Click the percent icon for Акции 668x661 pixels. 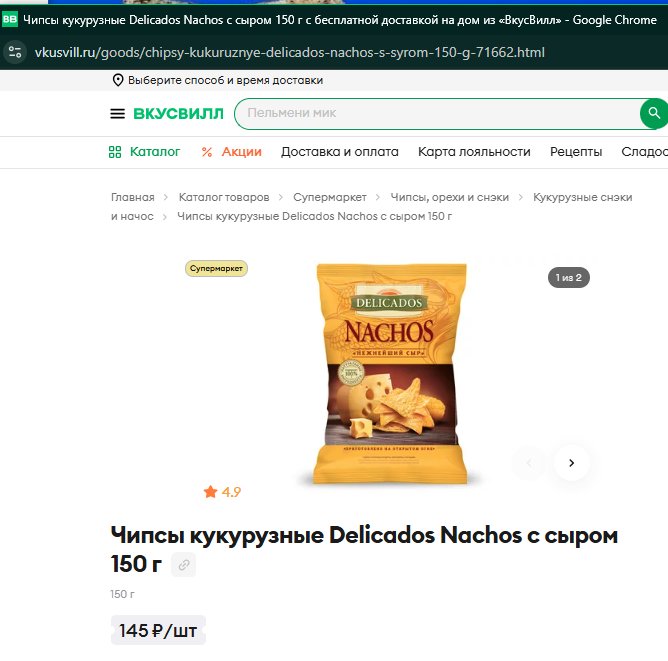tap(207, 152)
